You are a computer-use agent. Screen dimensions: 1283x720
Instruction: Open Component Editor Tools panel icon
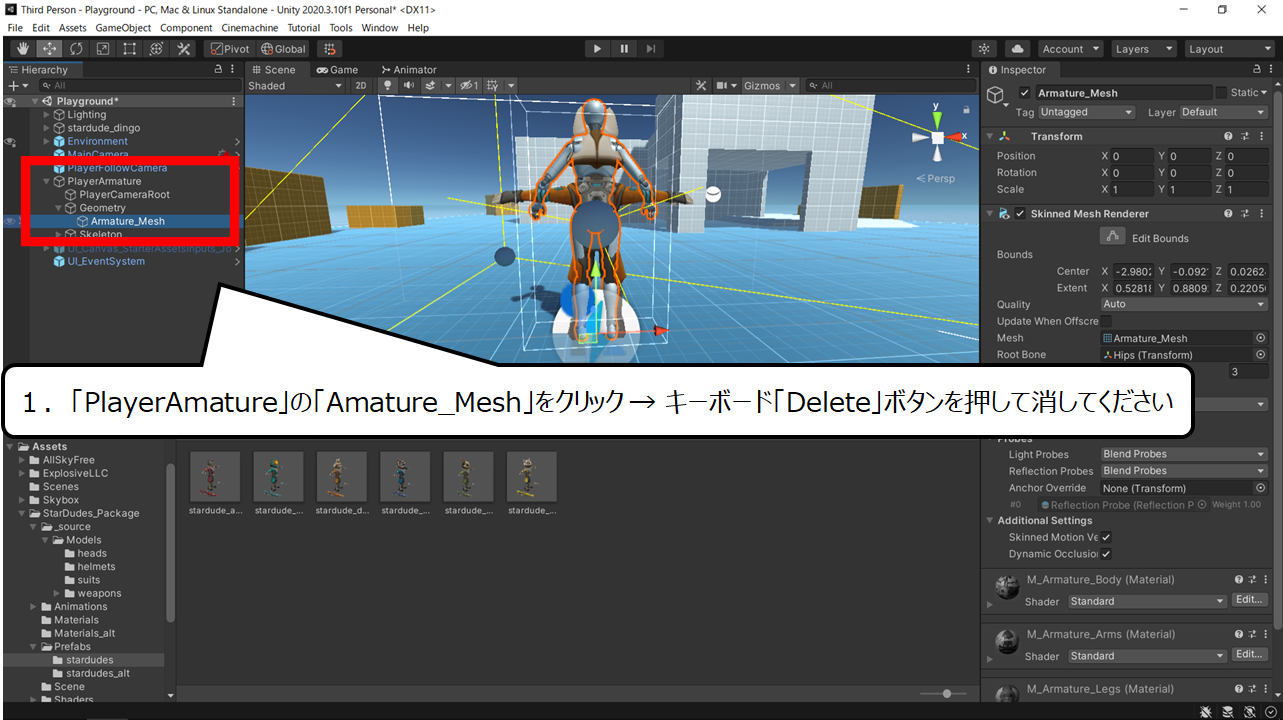tap(701, 86)
